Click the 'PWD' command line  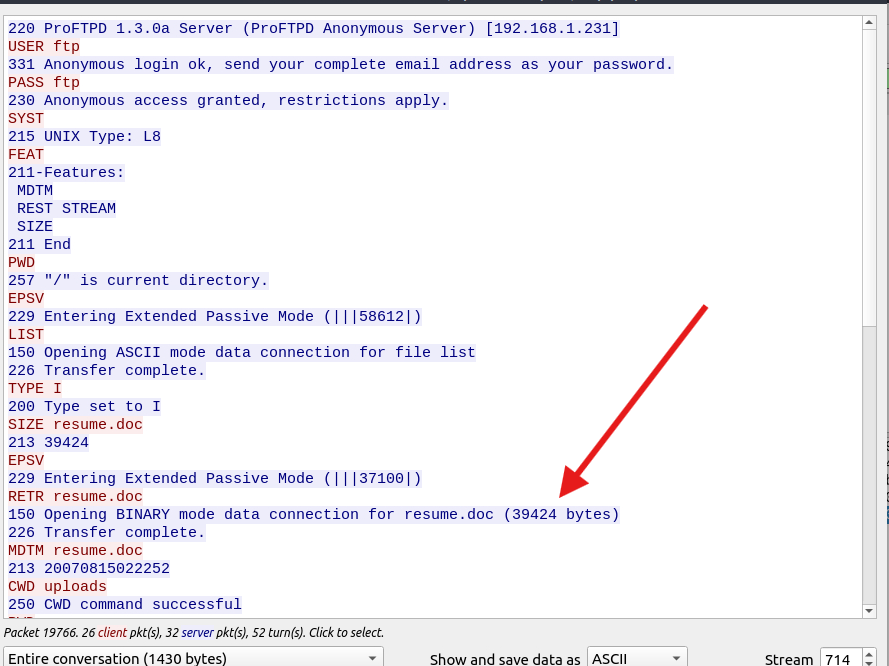[21, 262]
